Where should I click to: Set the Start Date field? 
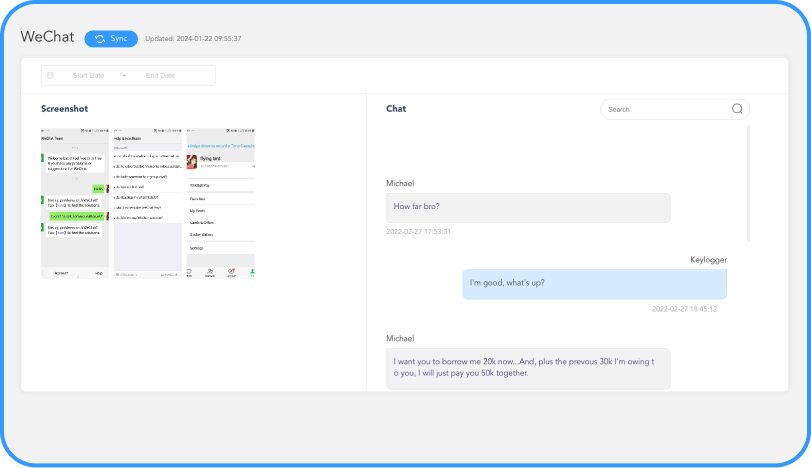coord(88,75)
